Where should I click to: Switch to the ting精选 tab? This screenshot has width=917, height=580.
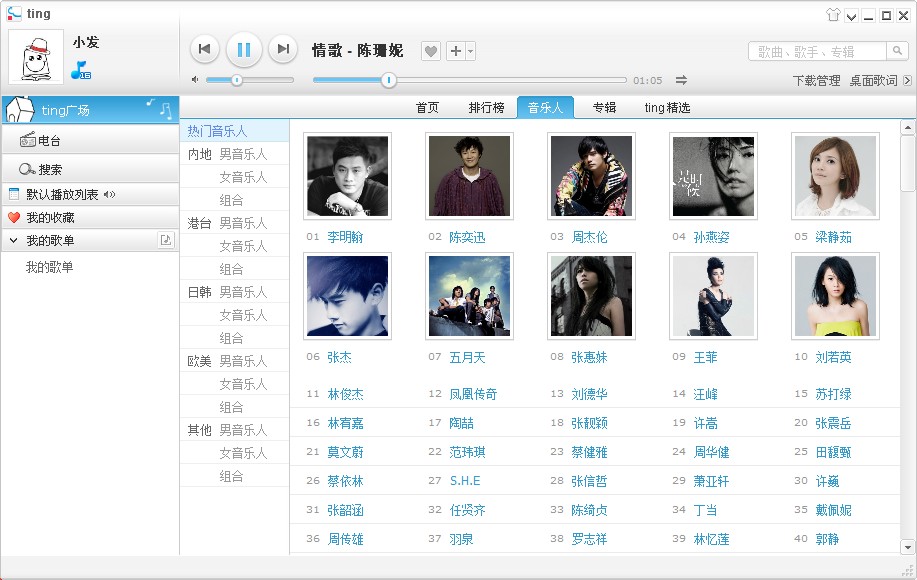click(667, 108)
